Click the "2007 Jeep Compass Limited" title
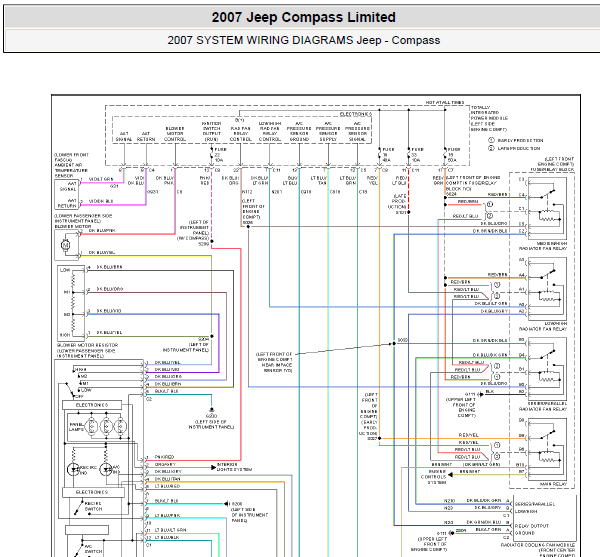Viewport: 600px width, 557px height. (303, 17)
